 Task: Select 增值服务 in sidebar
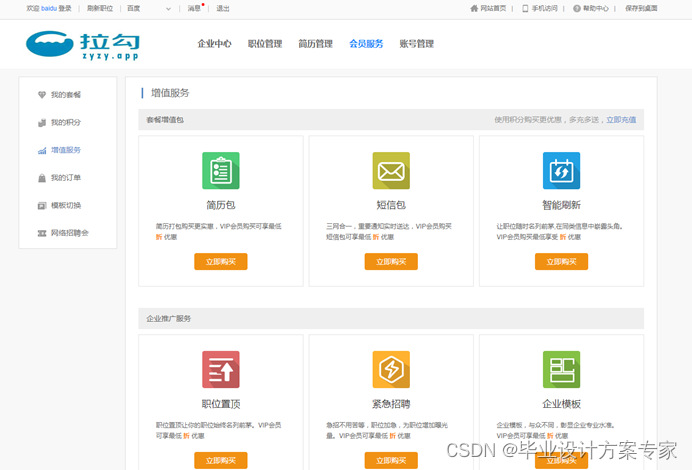[66, 150]
